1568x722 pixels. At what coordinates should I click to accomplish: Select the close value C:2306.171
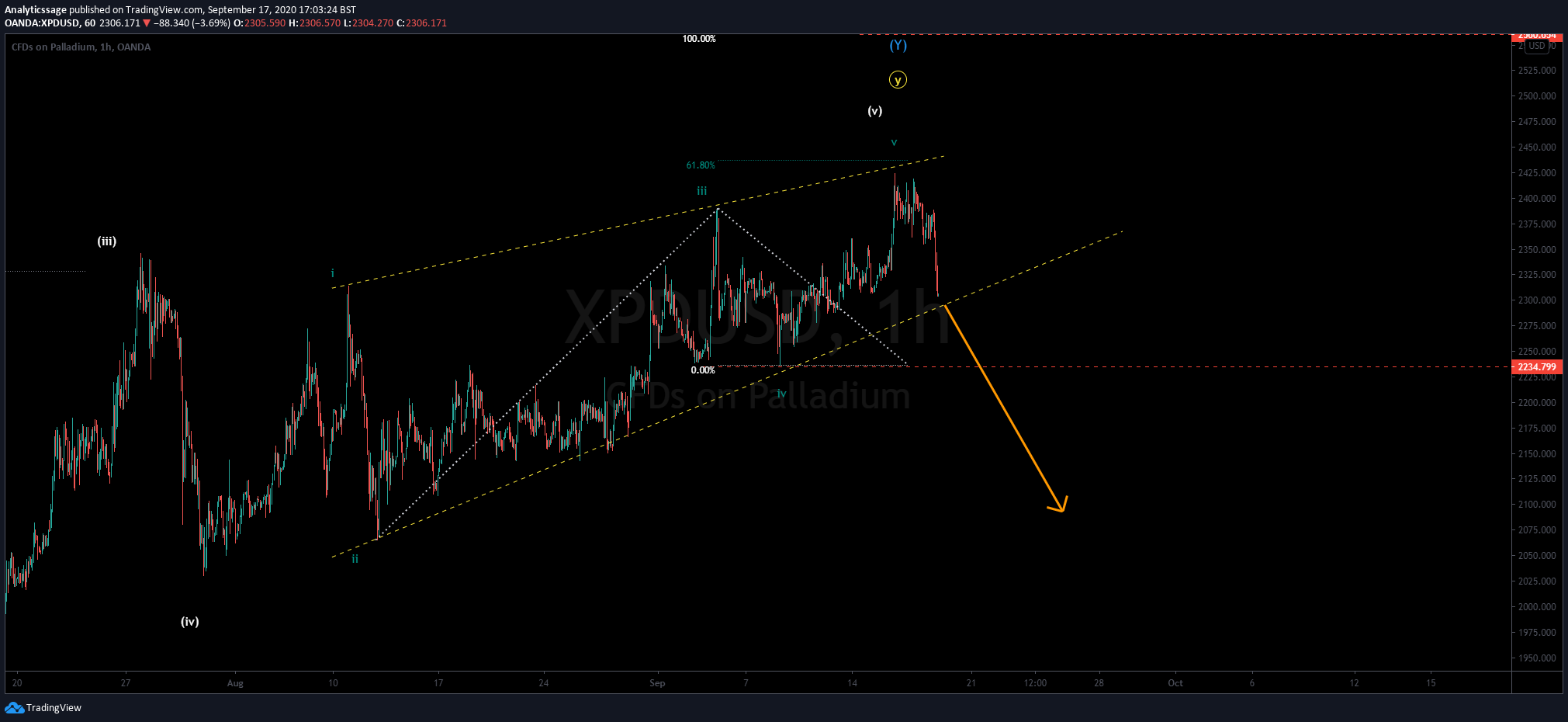coord(421,23)
